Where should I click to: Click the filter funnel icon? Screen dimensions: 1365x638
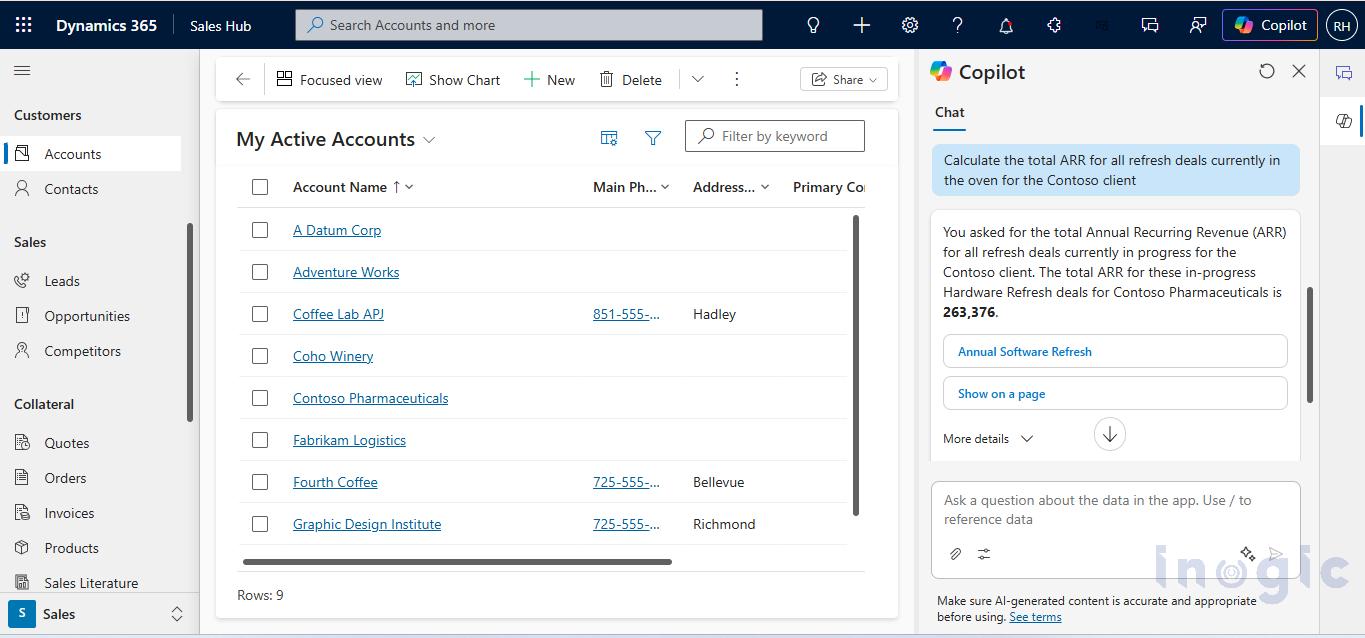coord(653,138)
